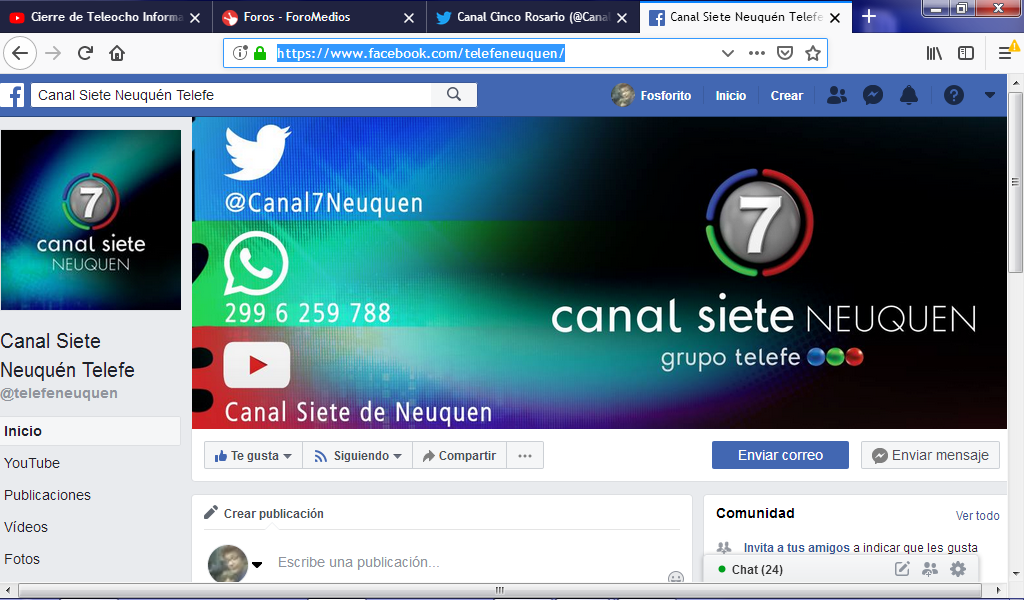Image resolution: width=1024 pixels, height=600 pixels.
Task: Click the Escribe una publicación field
Action: click(x=359, y=562)
